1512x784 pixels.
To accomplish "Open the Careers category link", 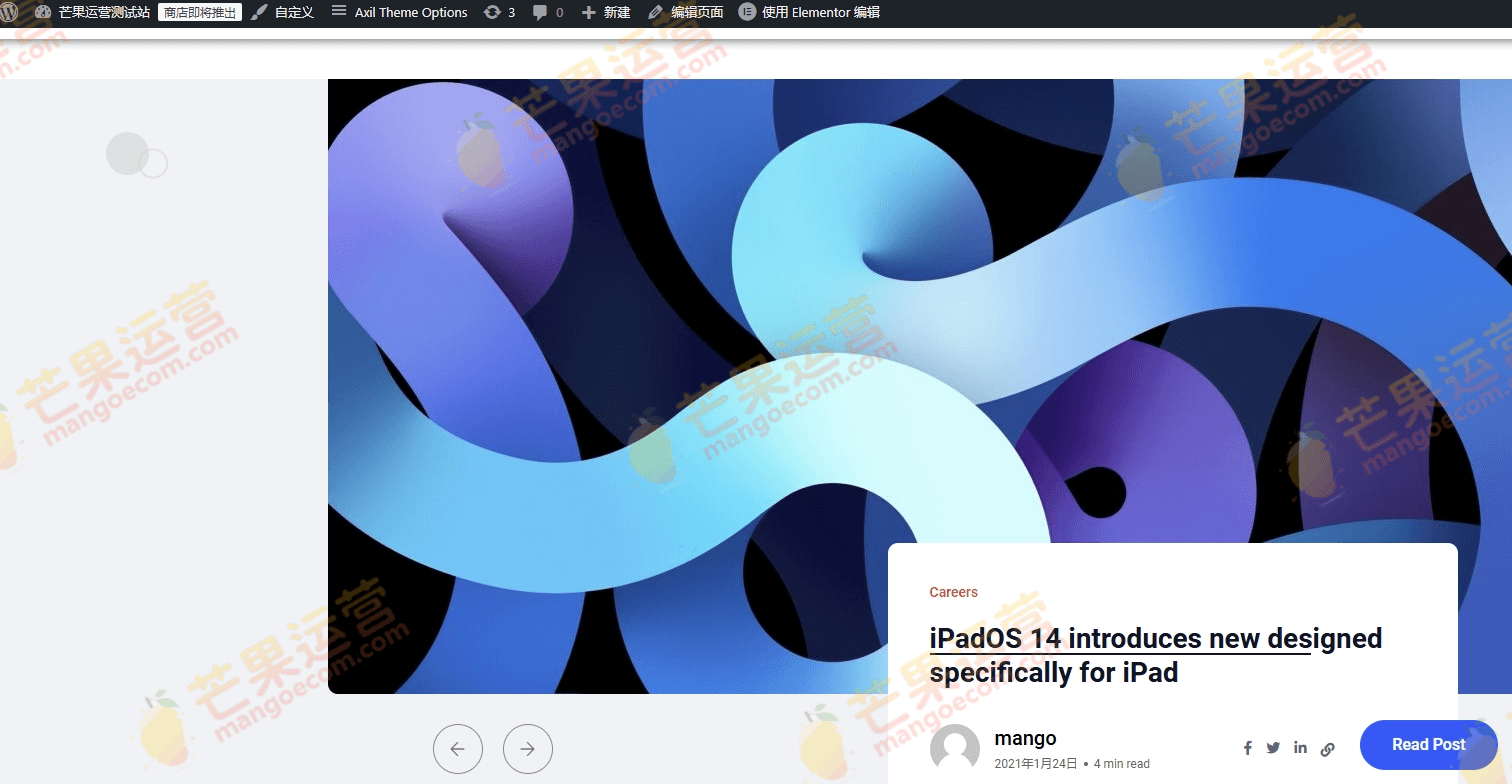I will (x=953, y=592).
